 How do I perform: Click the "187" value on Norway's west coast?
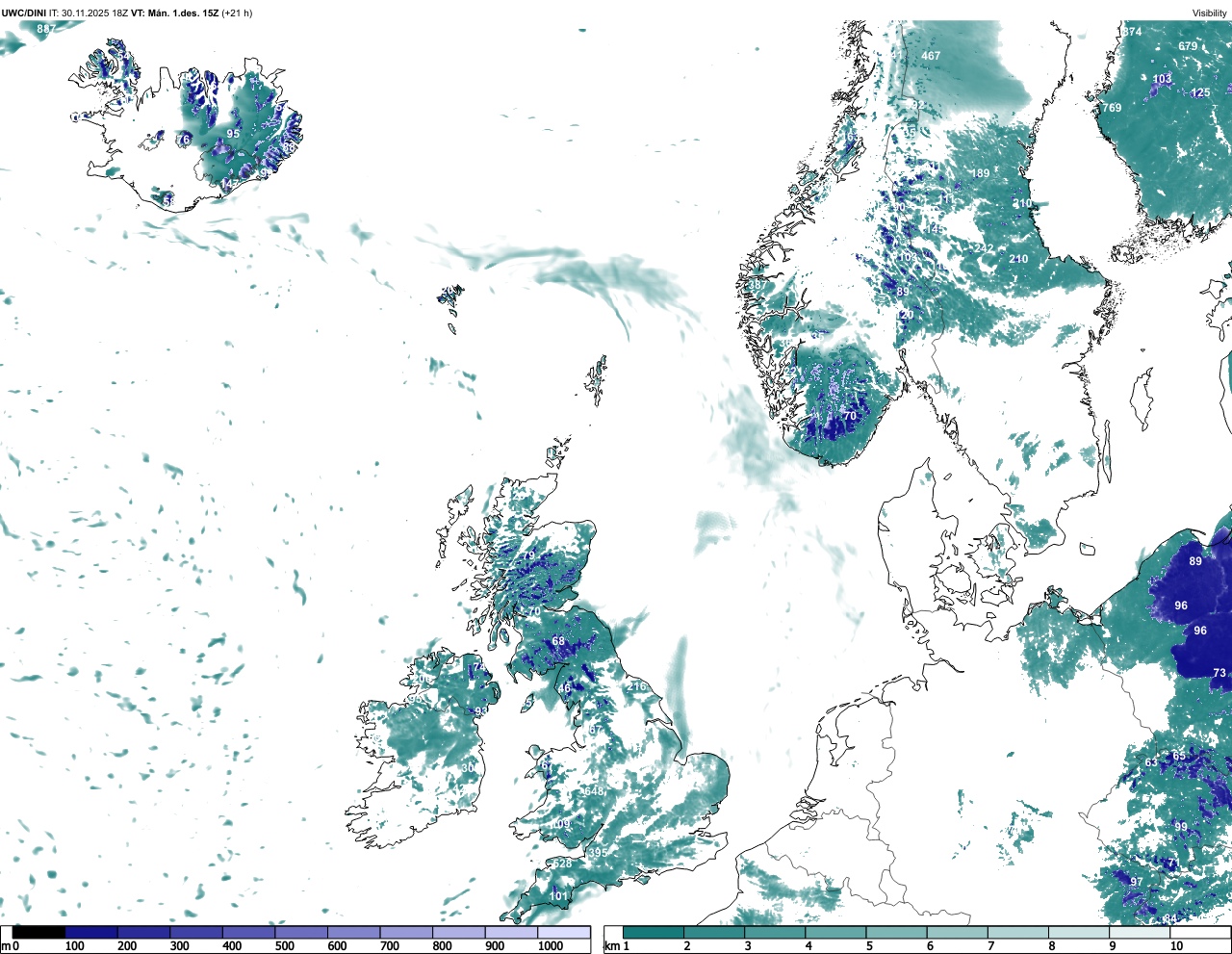[758, 285]
